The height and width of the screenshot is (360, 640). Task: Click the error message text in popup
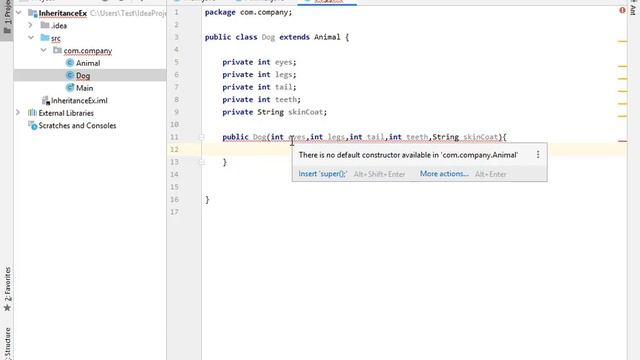408,155
